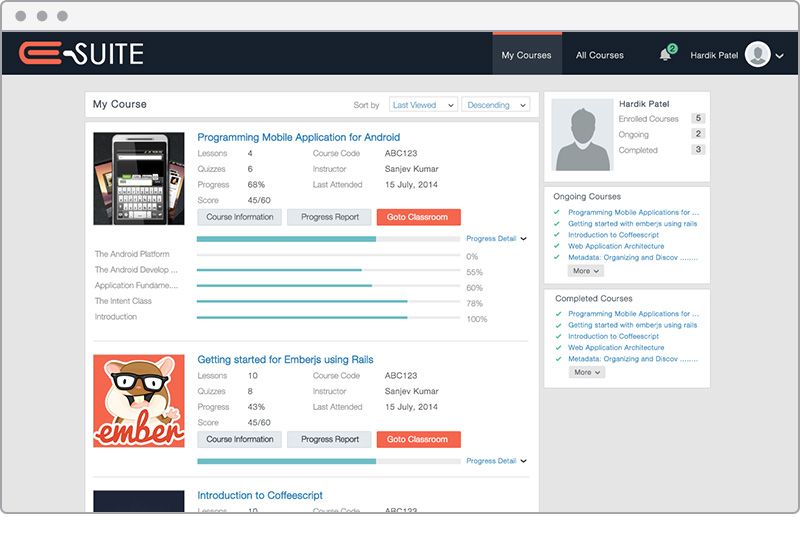The image size is (800, 560).
Task: Click checkmark beside Programming Mobile in Completed Courses
Action: click(x=558, y=314)
